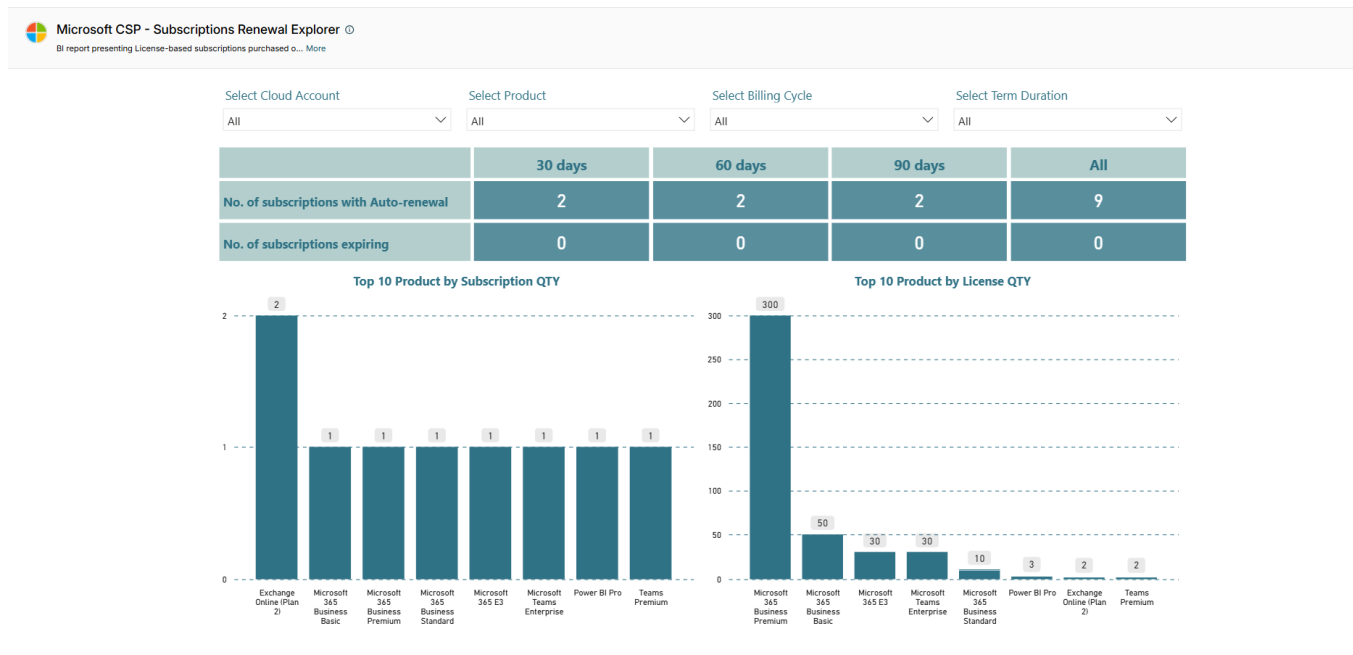Click the "Top 10 Product by Subscription QTY" title
The width and height of the screenshot is (1353, 655).
coord(457,281)
